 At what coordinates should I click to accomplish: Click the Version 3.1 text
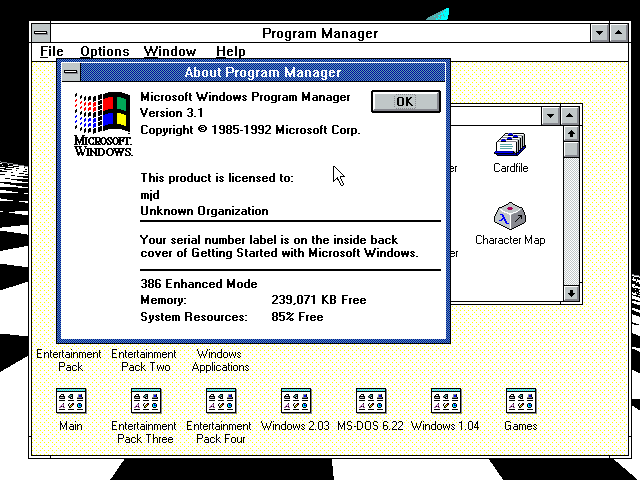[x=171, y=113]
